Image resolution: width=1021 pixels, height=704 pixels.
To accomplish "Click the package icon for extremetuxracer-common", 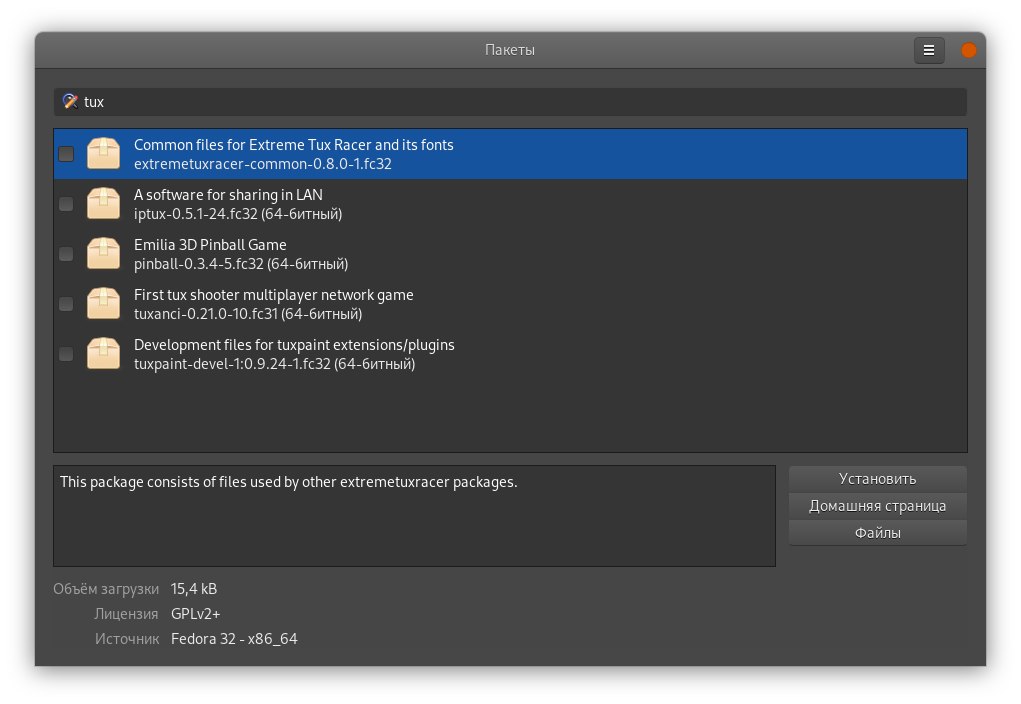I will point(104,154).
